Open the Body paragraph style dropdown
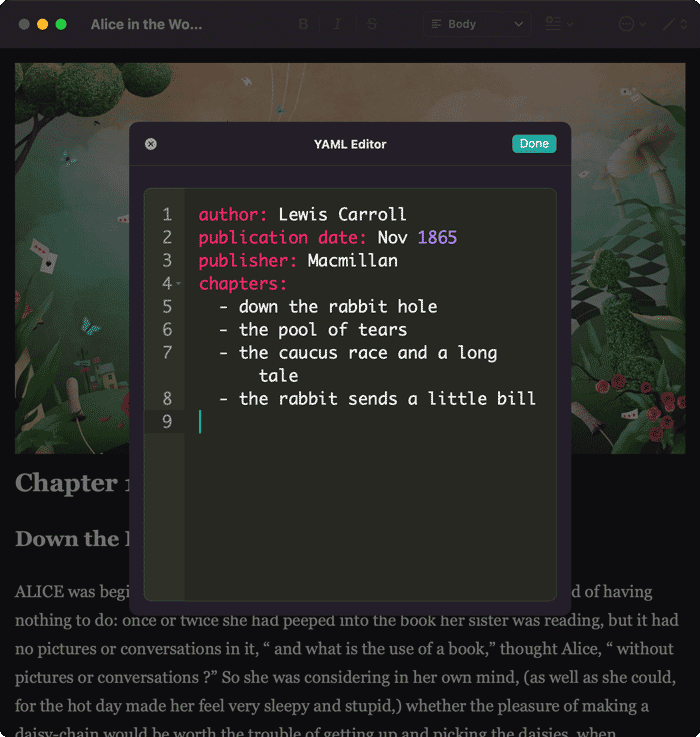This screenshot has width=700, height=737. [477, 24]
